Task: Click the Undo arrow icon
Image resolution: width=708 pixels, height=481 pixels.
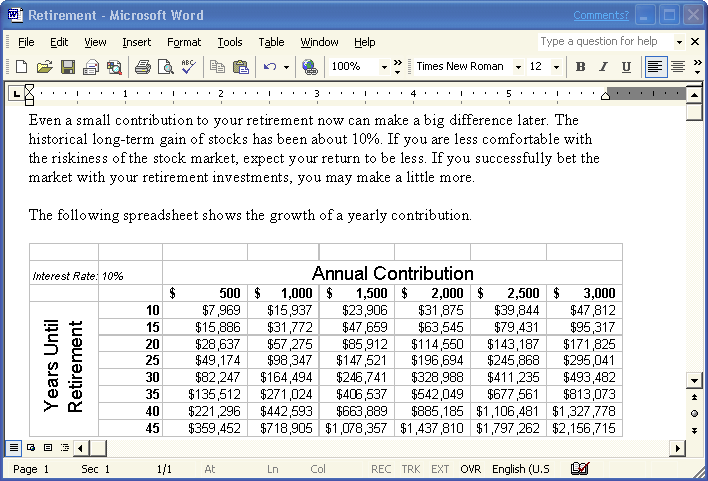Action: pos(268,67)
